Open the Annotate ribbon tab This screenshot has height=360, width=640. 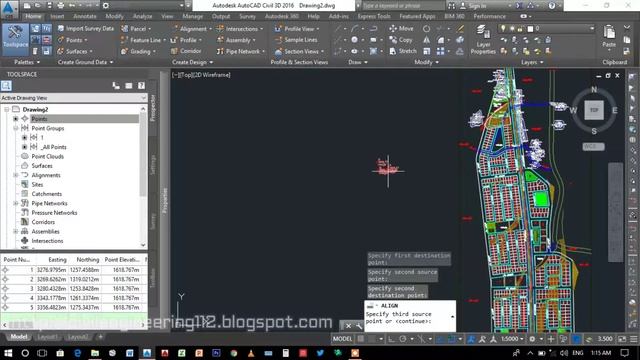tap(84, 16)
